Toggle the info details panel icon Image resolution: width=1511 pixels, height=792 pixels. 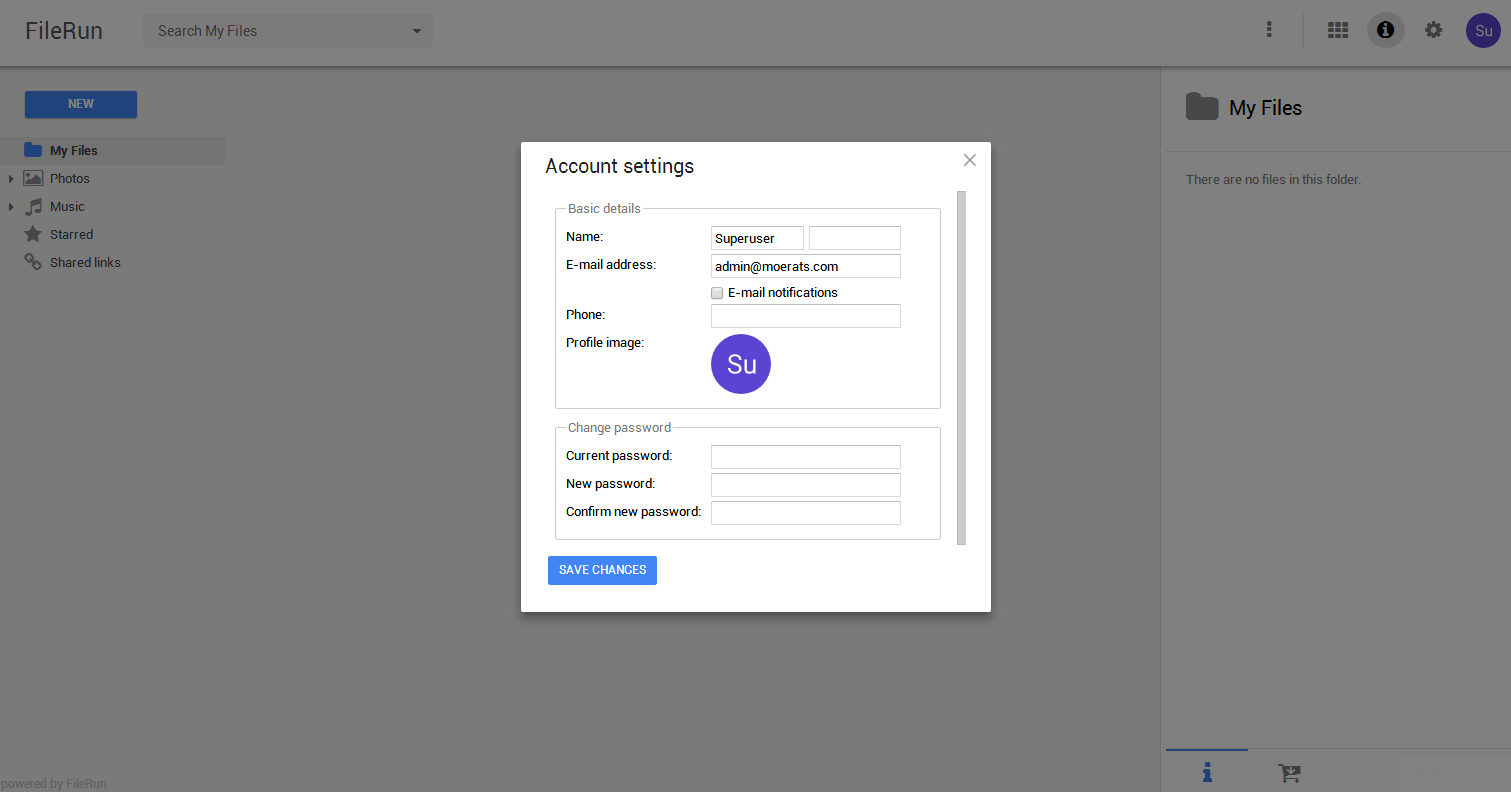tap(1385, 30)
